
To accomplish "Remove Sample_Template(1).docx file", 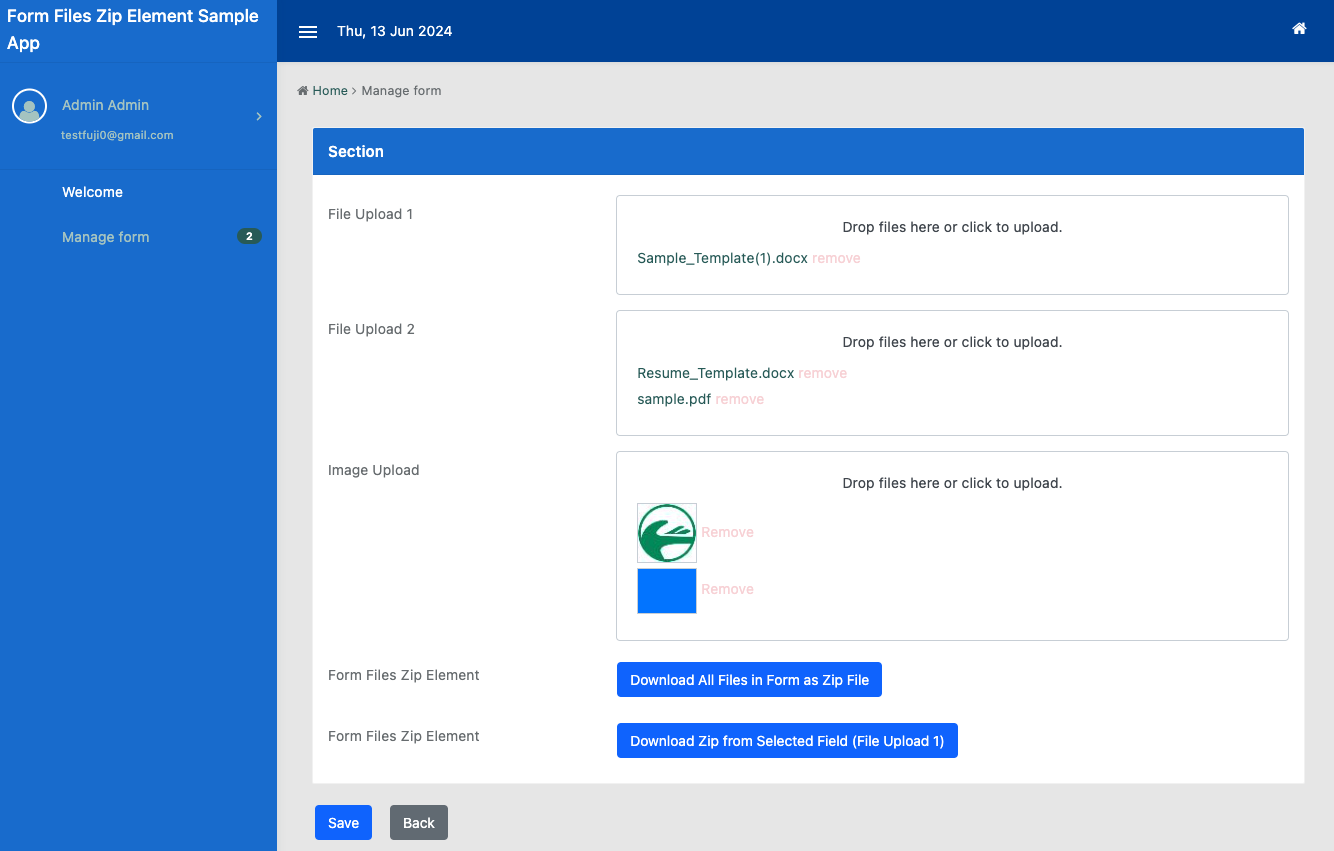I will [x=836, y=258].
